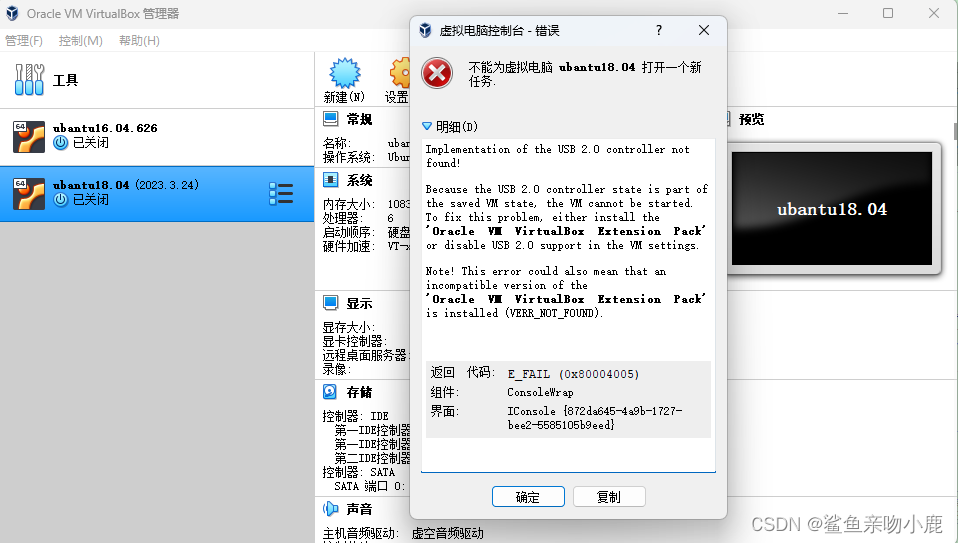Click the New (新建) VM toolbar icon
The height and width of the screenshot is (543, 958).
pos(345,73)
